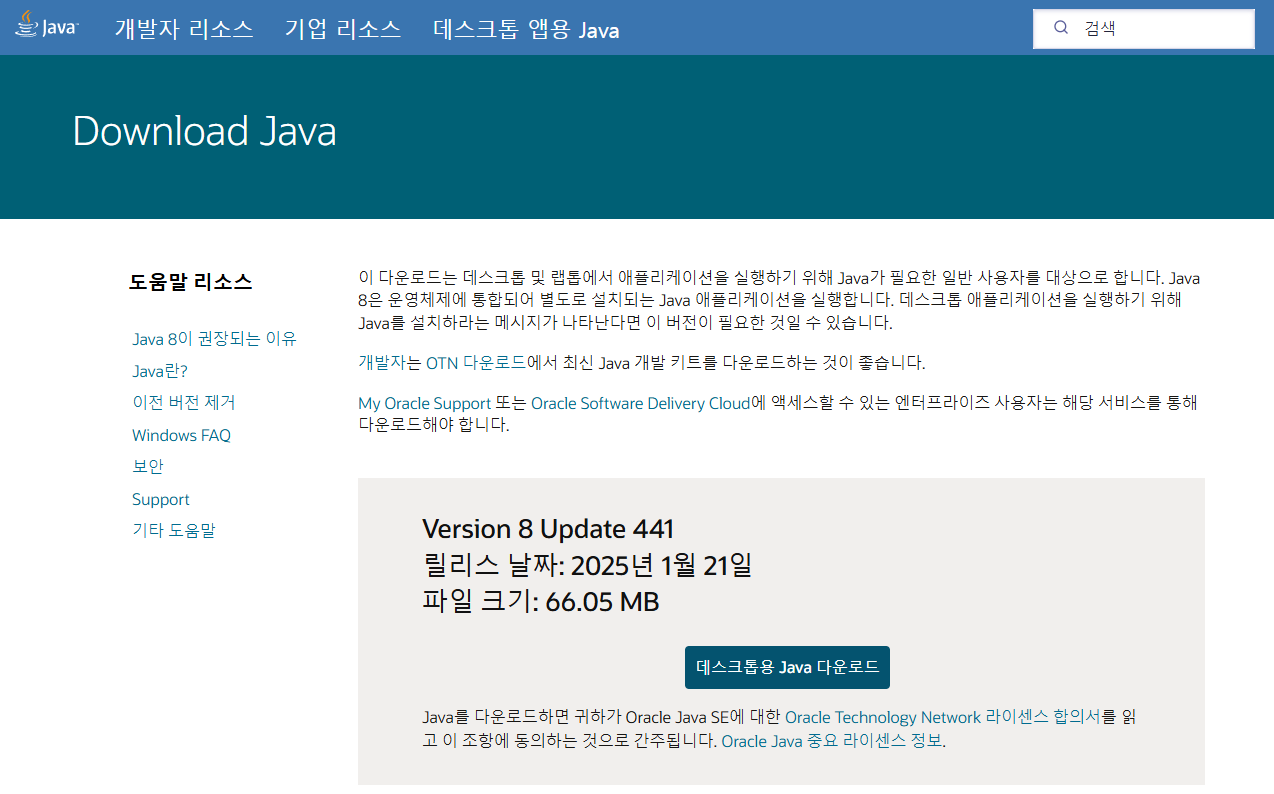The image size is (1274, 794).
Task: Click the 도움말 리소스 sidebar heading
Action: tap(190, 282)
